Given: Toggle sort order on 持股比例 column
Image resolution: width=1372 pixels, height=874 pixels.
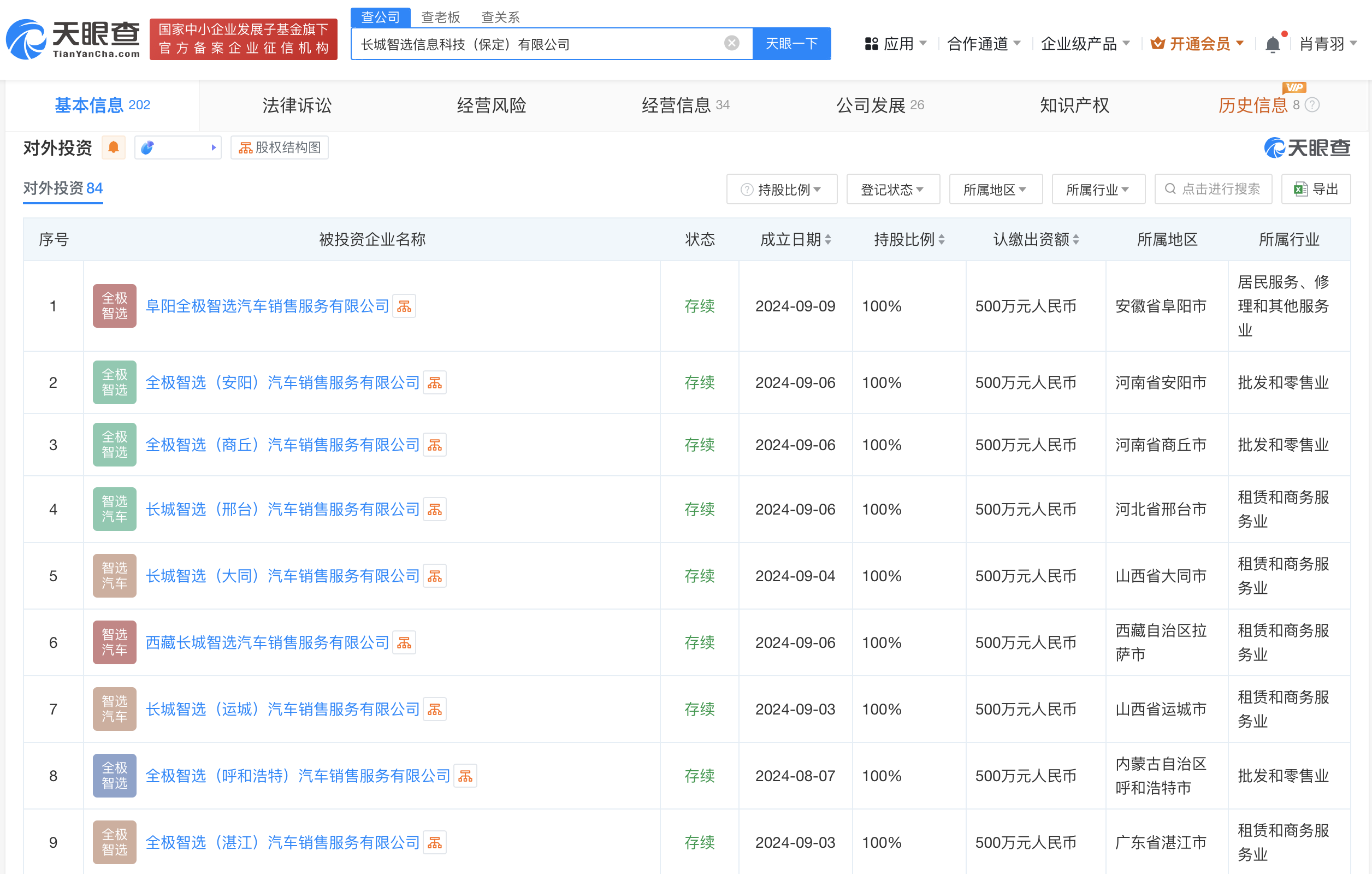Looking at the screenshot, I should pyautogui.click(x=943, y=239).
